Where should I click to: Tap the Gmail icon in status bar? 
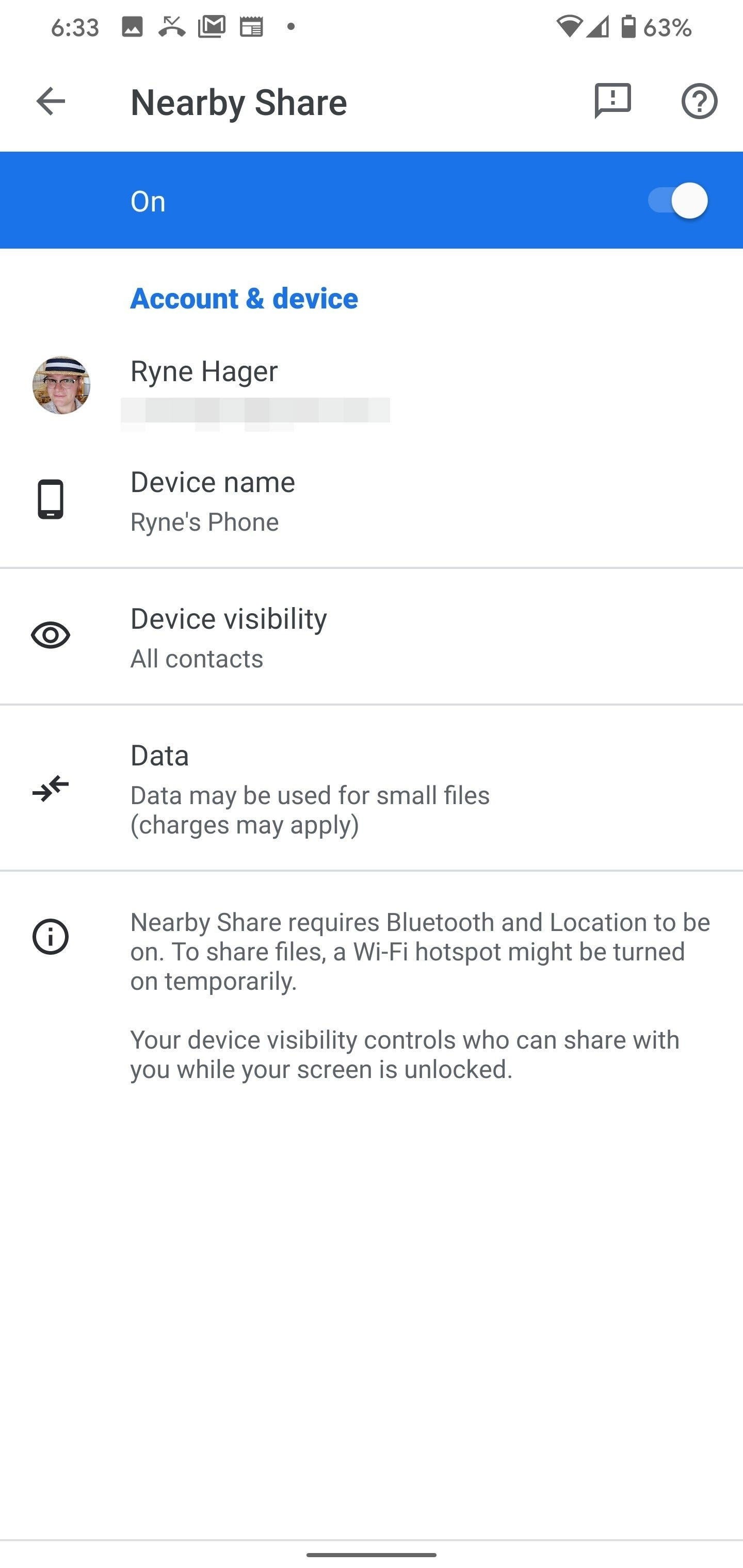[x=212, y=27]
